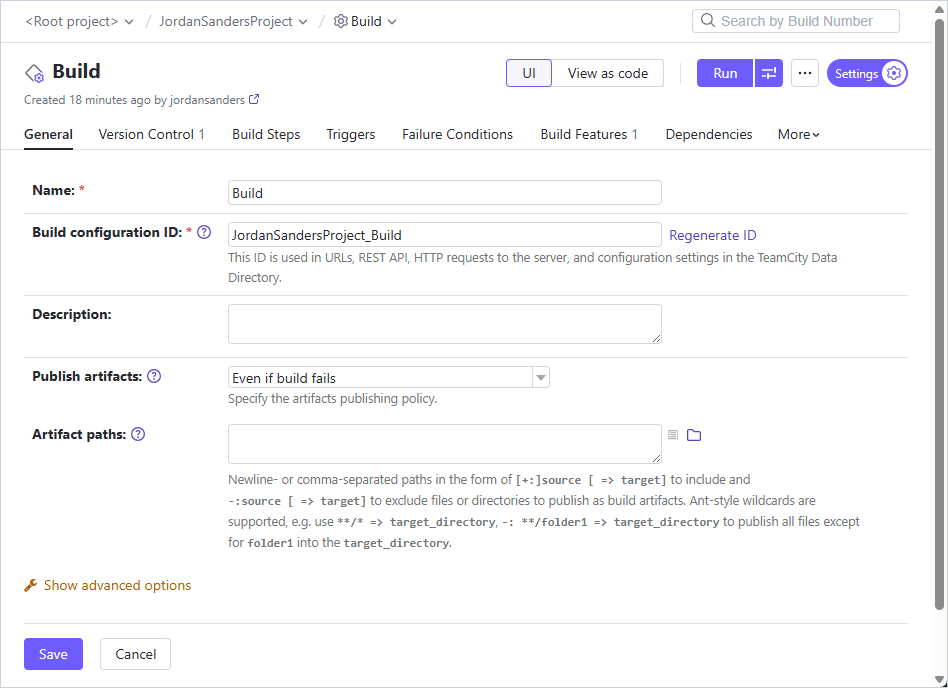
Task: Expand the Build breadcrumb dropdown
Action: 392,22
